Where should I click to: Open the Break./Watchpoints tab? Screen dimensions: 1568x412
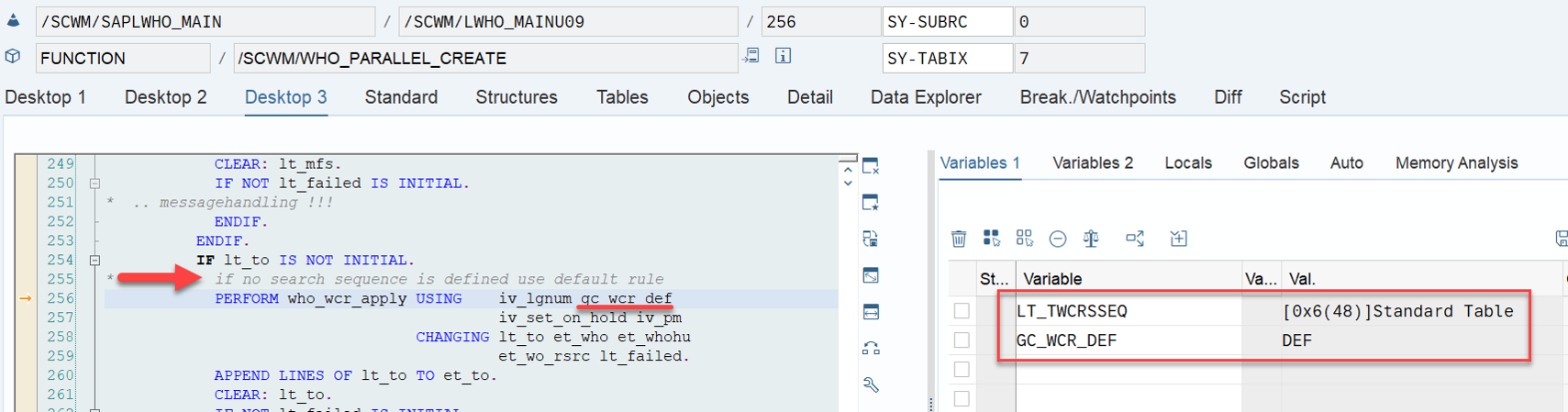point(1098,97)
